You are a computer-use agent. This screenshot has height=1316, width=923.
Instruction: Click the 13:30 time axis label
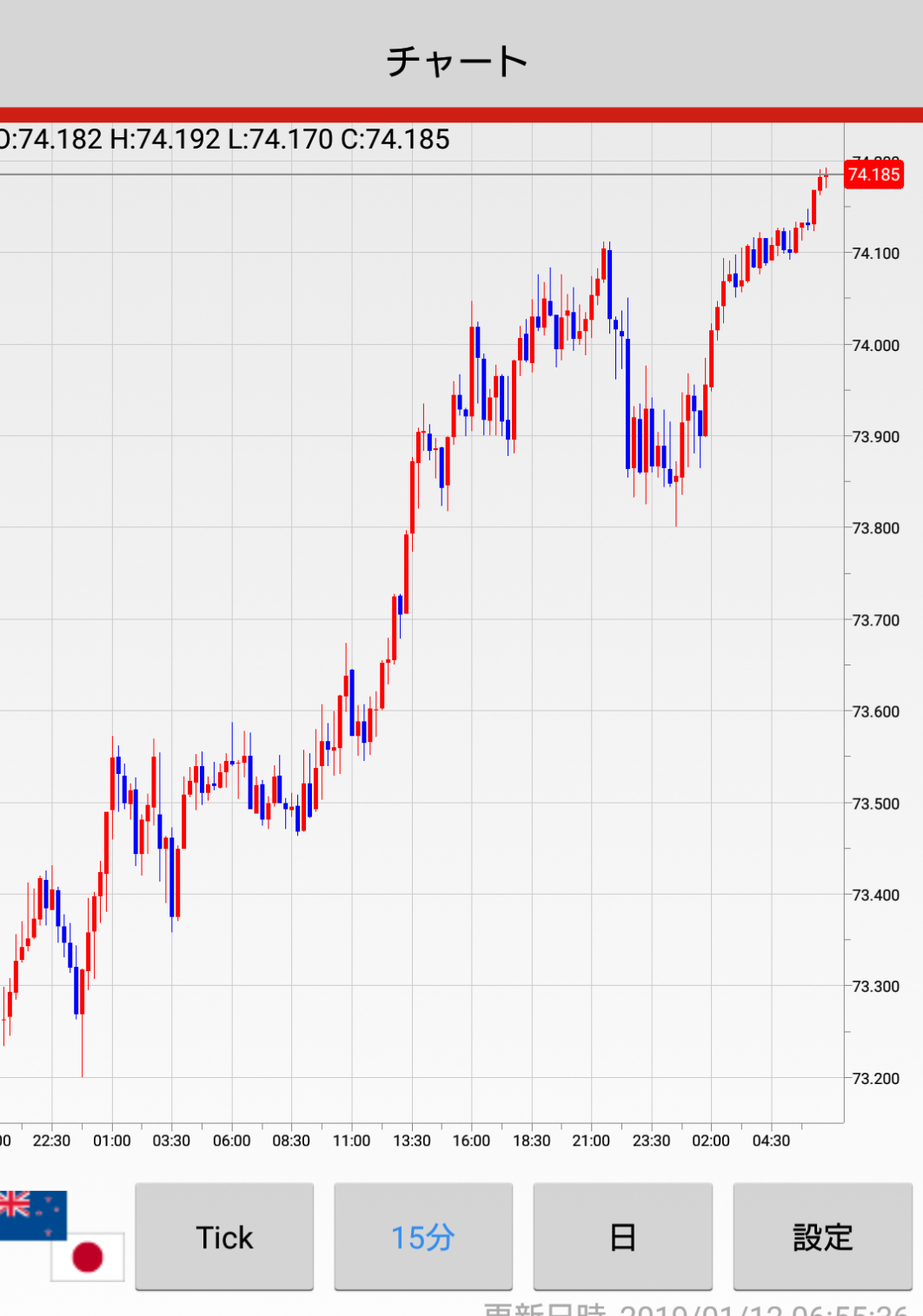point(411,1141)
